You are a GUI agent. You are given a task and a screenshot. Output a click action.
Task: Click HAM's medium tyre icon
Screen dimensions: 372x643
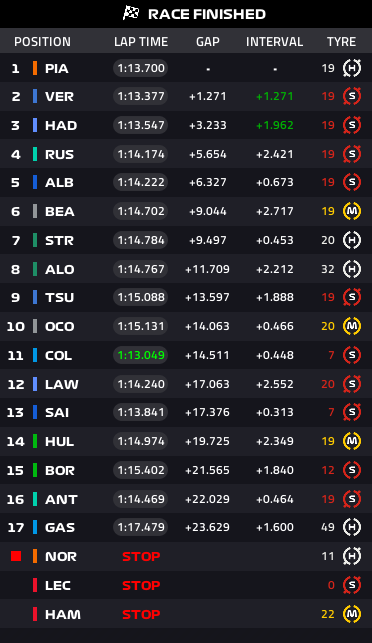[x=352, y=614]
